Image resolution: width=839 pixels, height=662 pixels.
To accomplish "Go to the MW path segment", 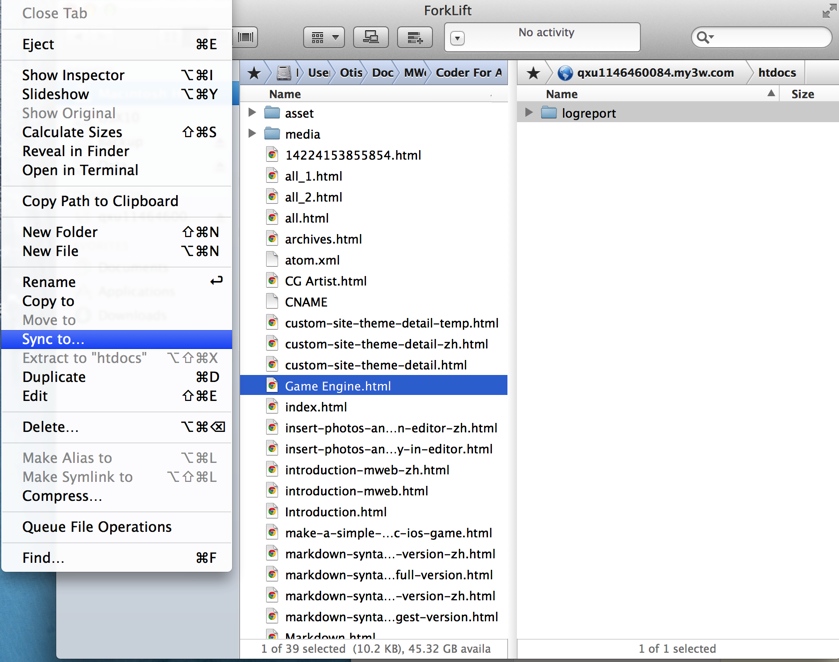I will pos(415,73).
